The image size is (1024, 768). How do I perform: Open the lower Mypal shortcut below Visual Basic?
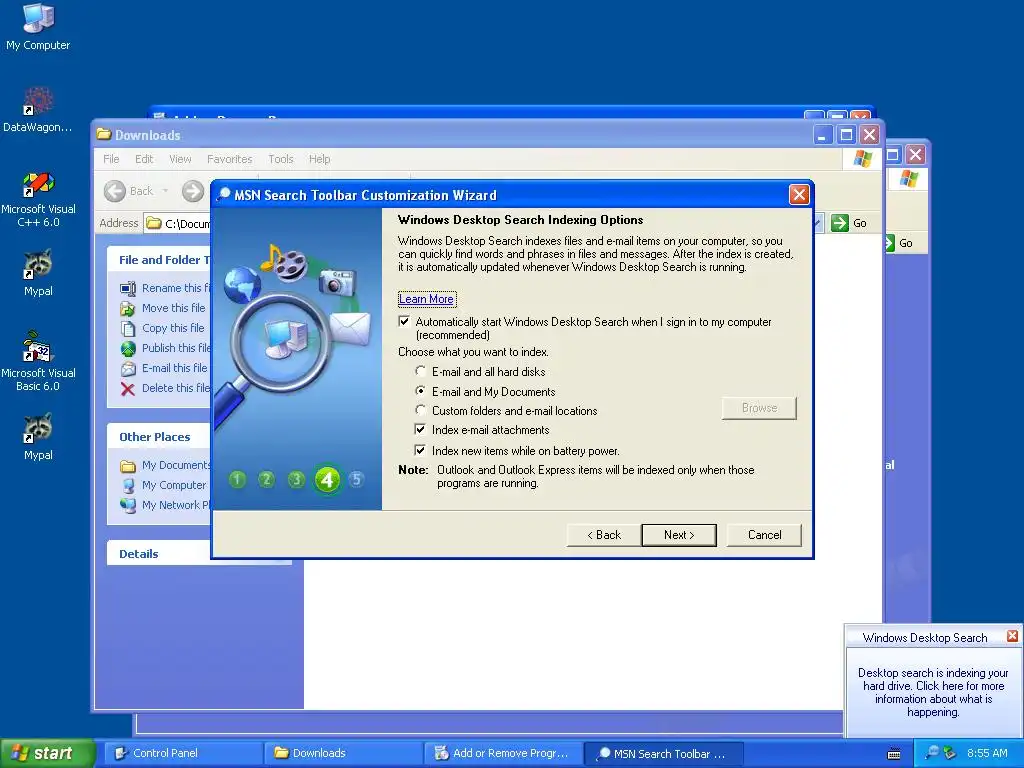tap(38, 436)
